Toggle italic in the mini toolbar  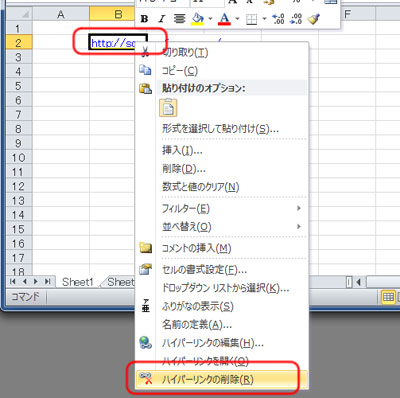[162, 19]
